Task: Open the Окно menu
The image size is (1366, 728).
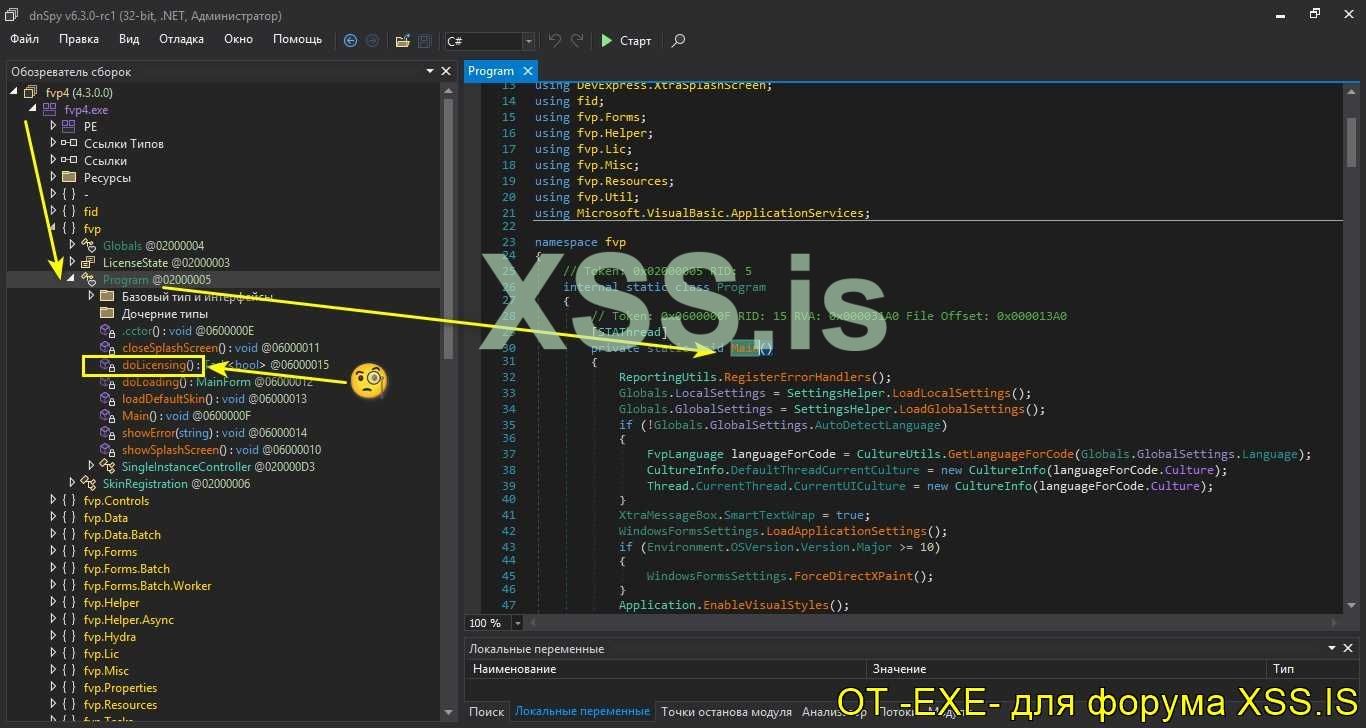Action: point(238,39)
